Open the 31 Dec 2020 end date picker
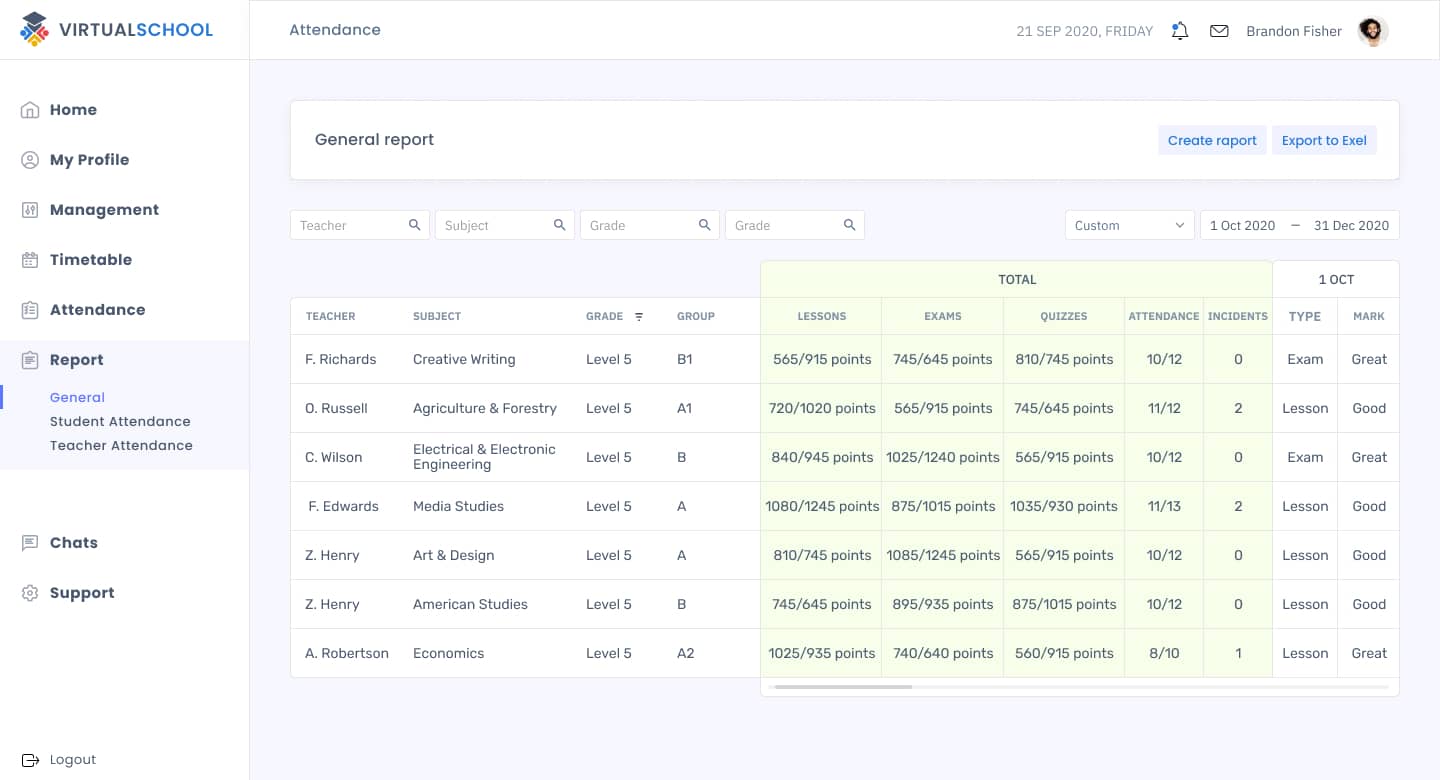 coord(1351,226)
